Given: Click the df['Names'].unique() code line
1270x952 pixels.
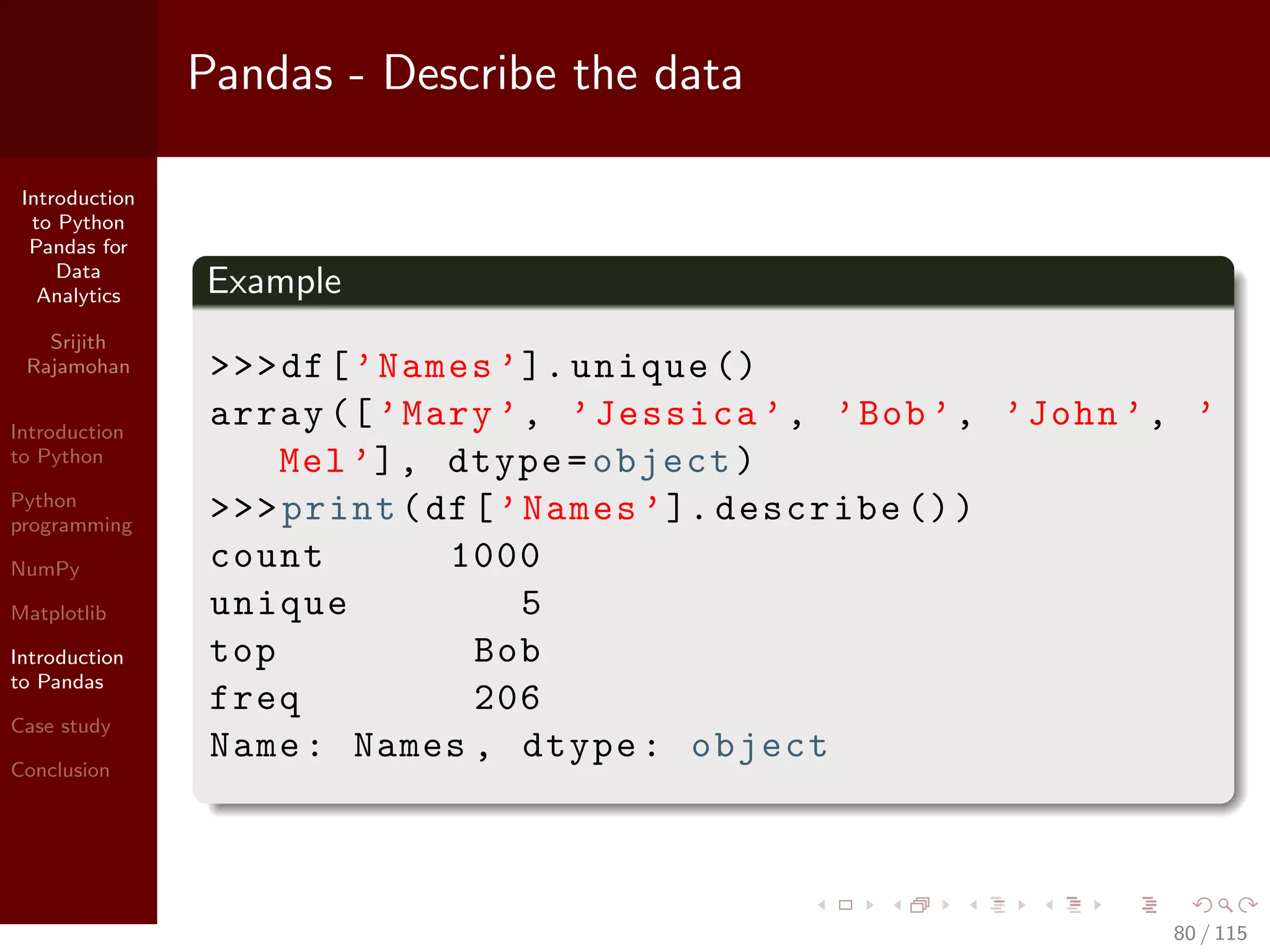Looking at the screenshot, I should [482, 366].
